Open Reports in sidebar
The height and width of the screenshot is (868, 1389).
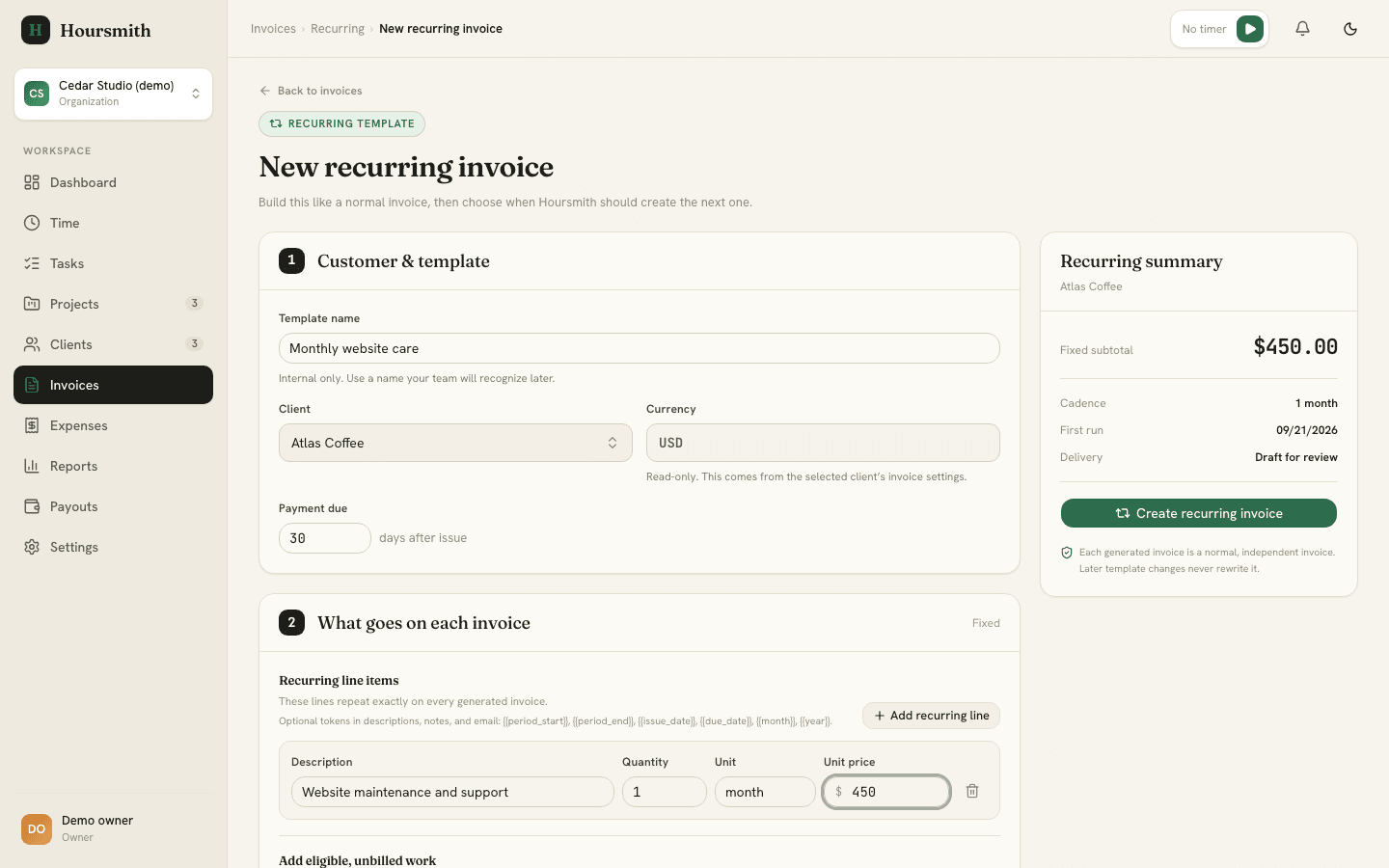pos(113,466)
